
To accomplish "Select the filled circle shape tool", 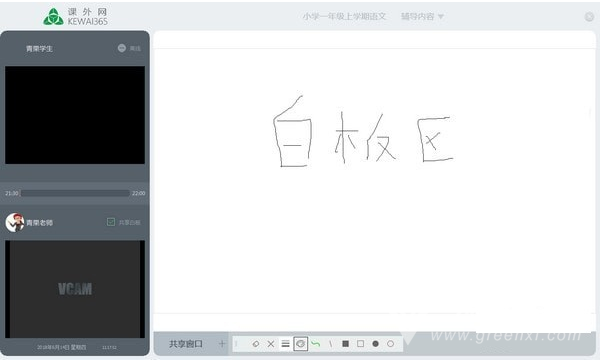I will click(x=375, y=344).
